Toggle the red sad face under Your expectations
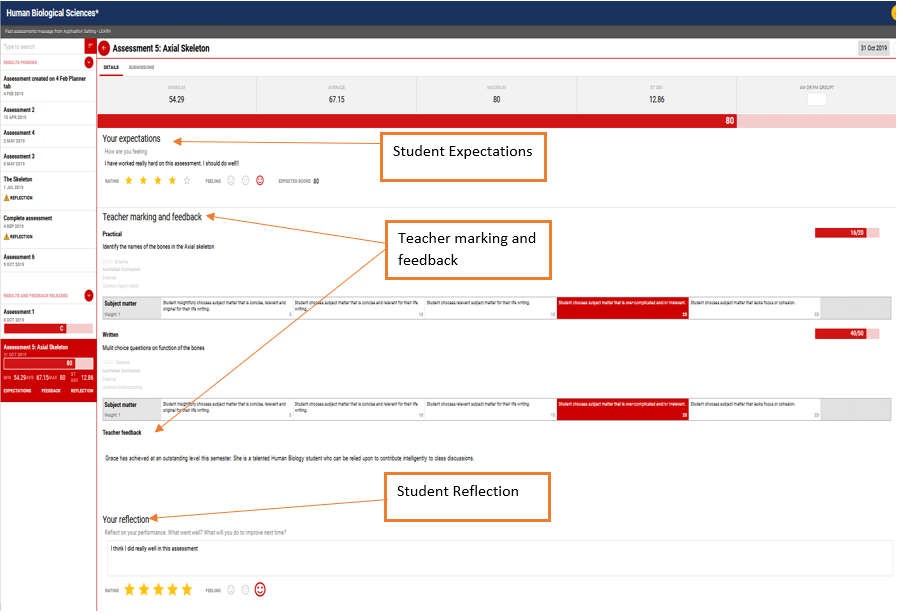Screen dimensions: 899x614 click(260, 180)
